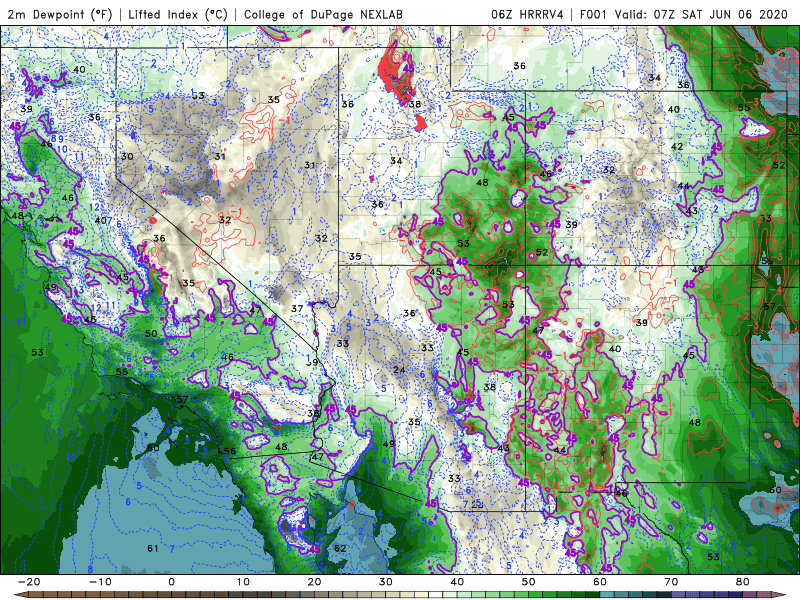Click 'College of DuPage NEXLAB' in the header
The width and height of the screenshot is (800, 600).
323,14
